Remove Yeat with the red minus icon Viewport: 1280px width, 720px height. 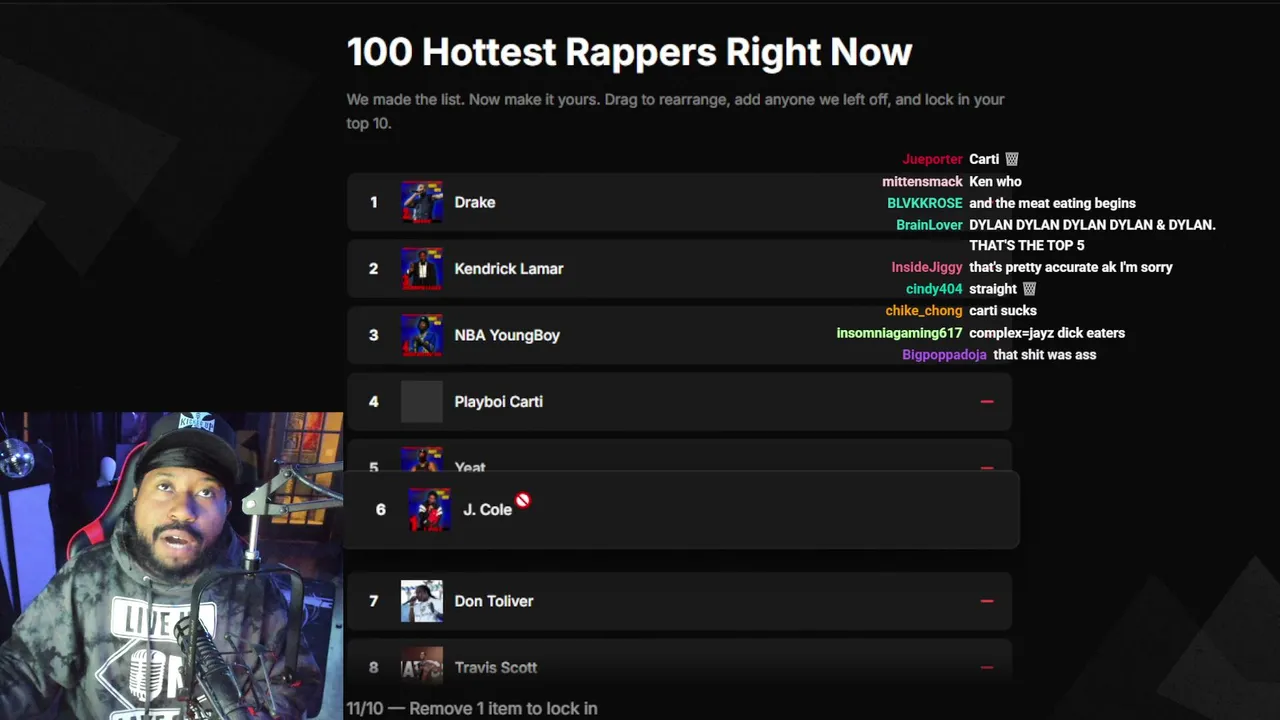tap(987, 467)
